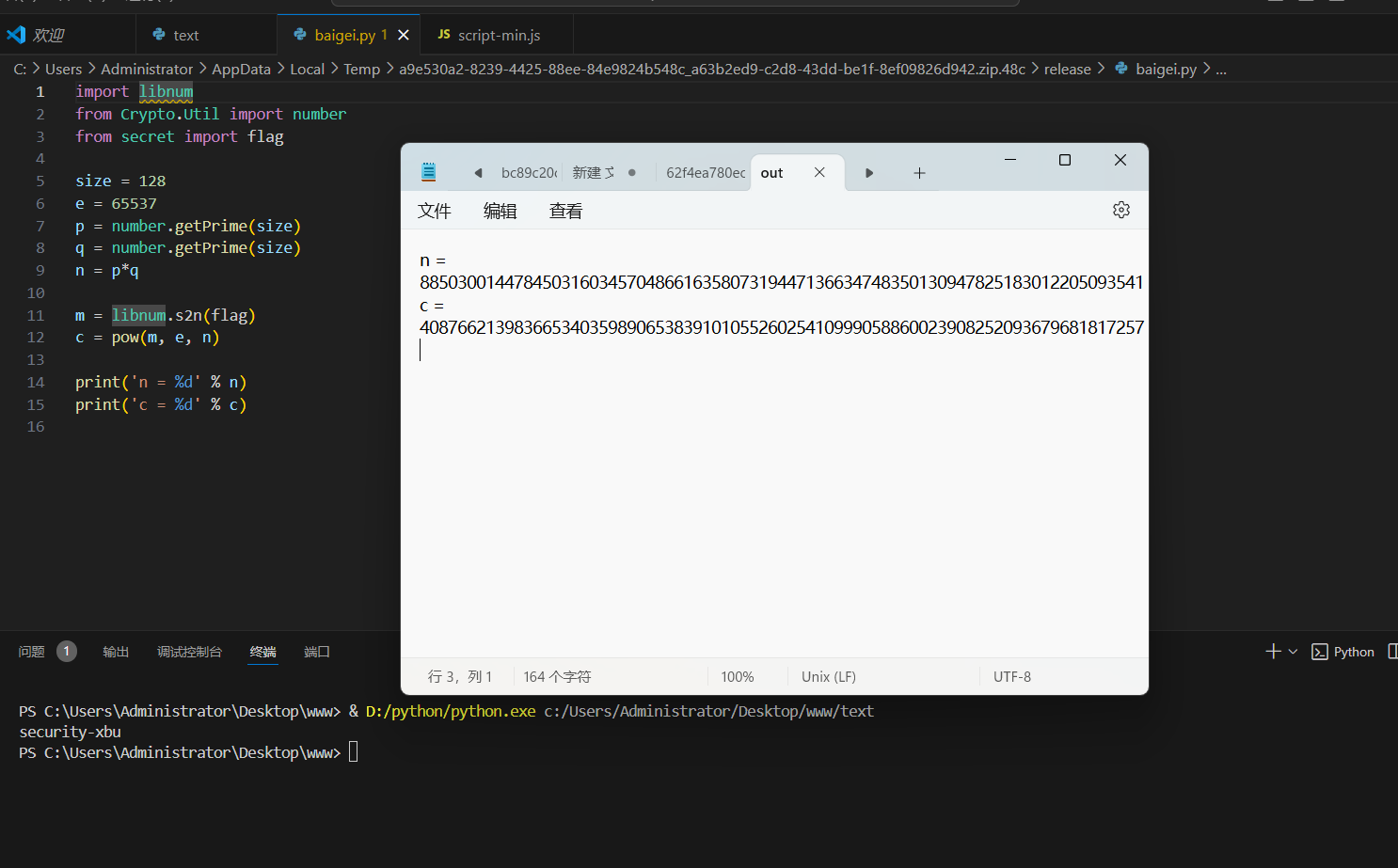Close the Notepad window
Viewport: 1398px width, 868px height.
(1120, 160)
